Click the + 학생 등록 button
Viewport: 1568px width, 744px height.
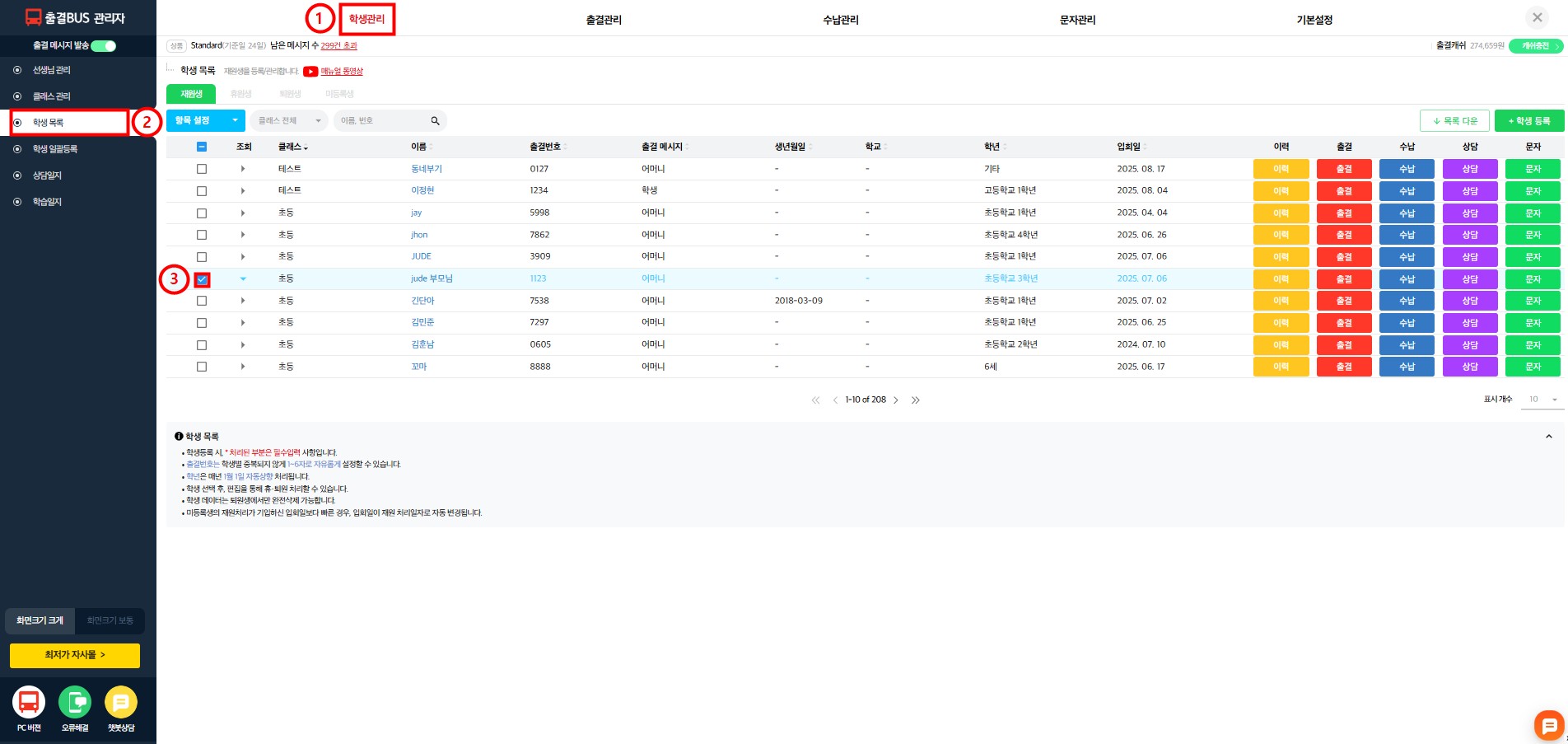point(1528,121)
